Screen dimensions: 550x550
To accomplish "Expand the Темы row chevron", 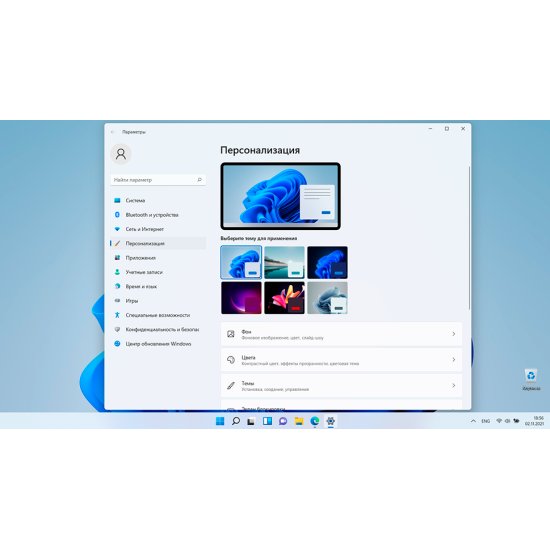I will (x=454, y=385).
